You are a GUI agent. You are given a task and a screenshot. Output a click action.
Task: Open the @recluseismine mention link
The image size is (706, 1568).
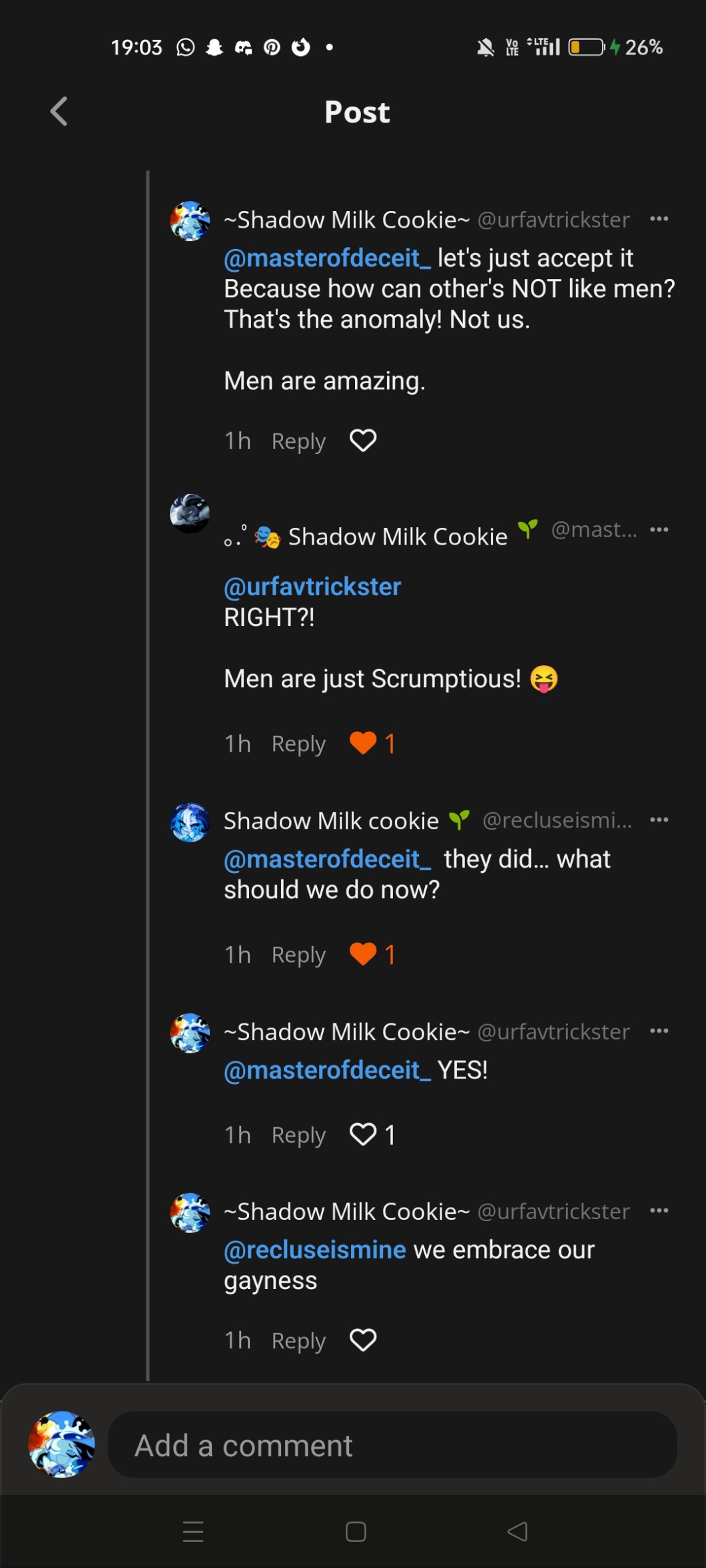314,1250
